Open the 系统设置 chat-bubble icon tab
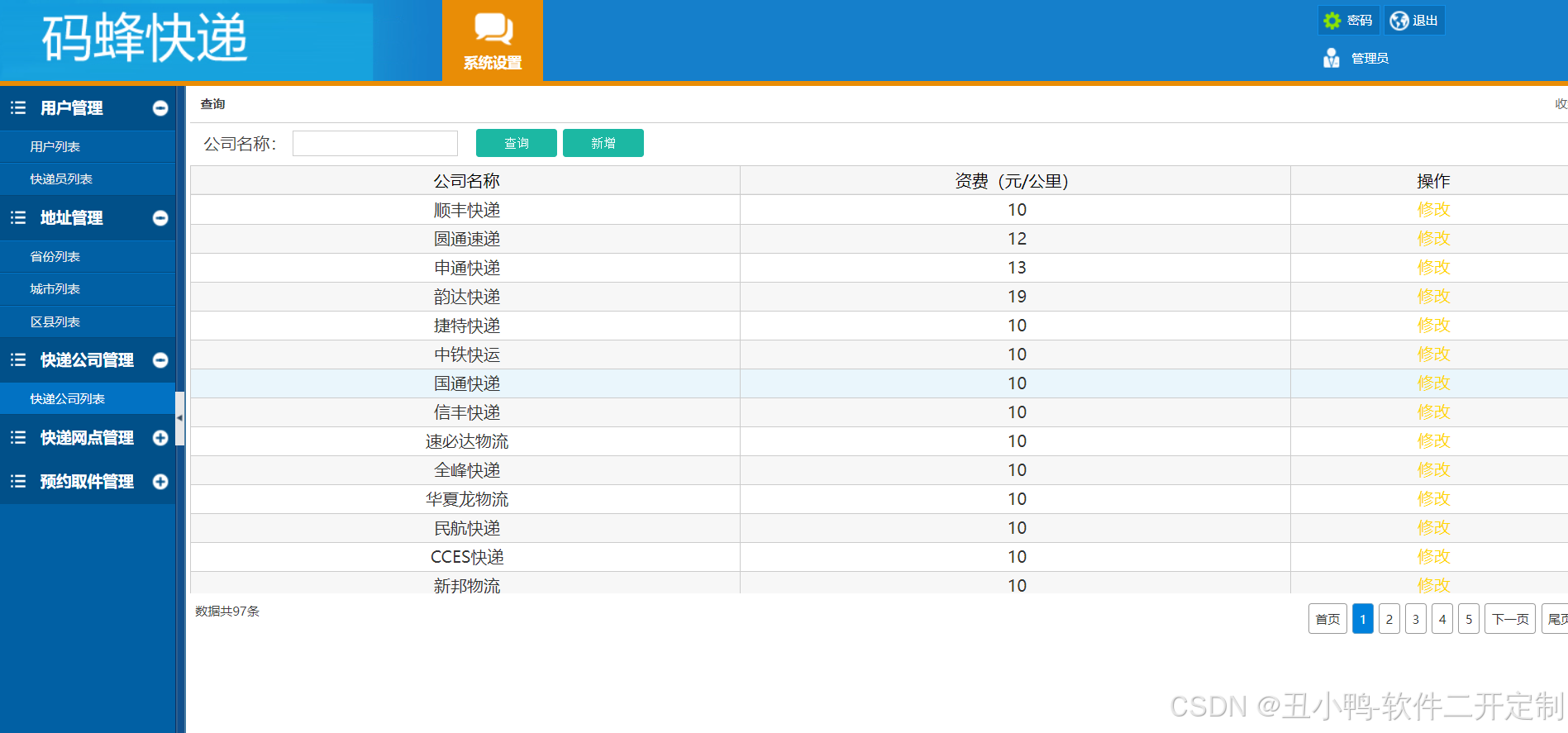The width and height of the screenshot is (1568, 733). point(493,40)
